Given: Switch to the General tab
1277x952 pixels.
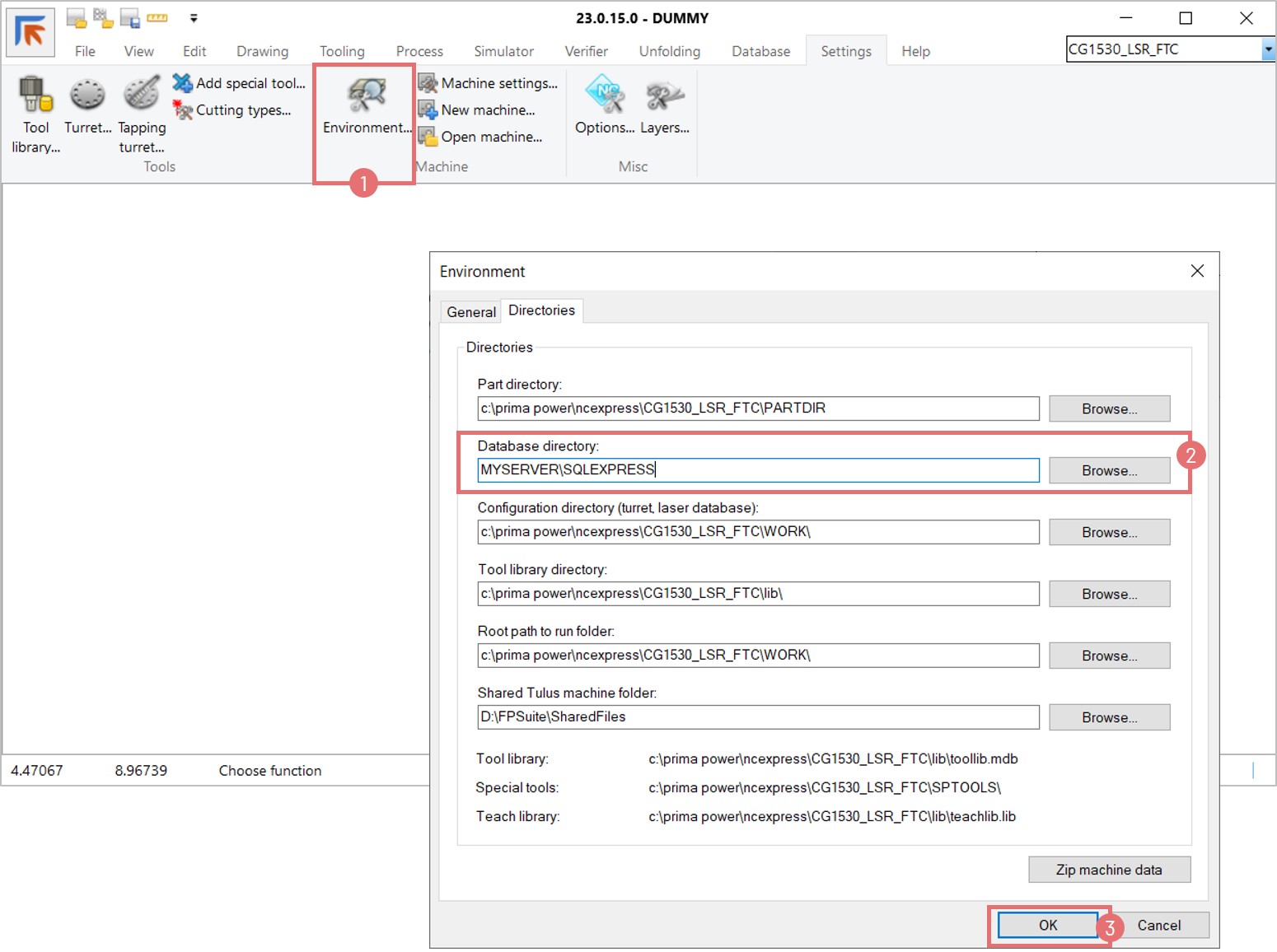Looking at the screenshot, I should (x=471, y=312).
